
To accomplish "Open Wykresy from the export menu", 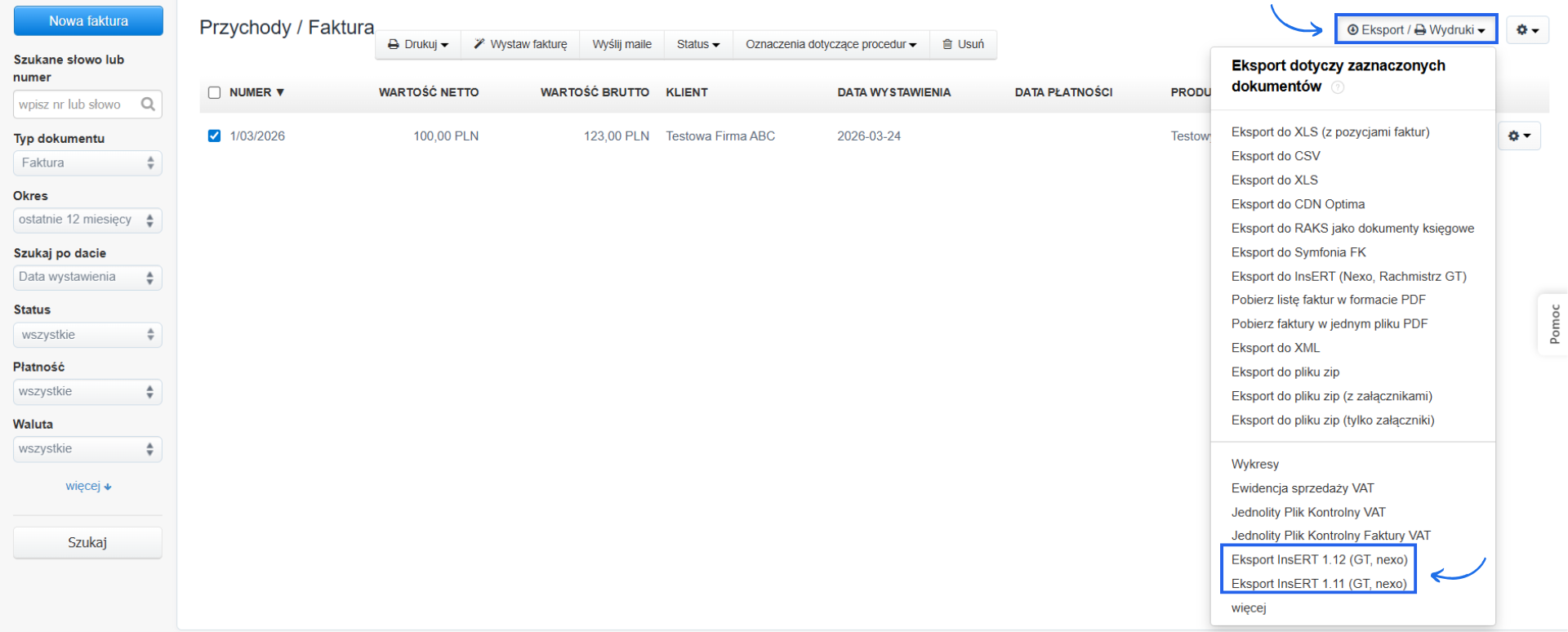I will point(1255,465).
